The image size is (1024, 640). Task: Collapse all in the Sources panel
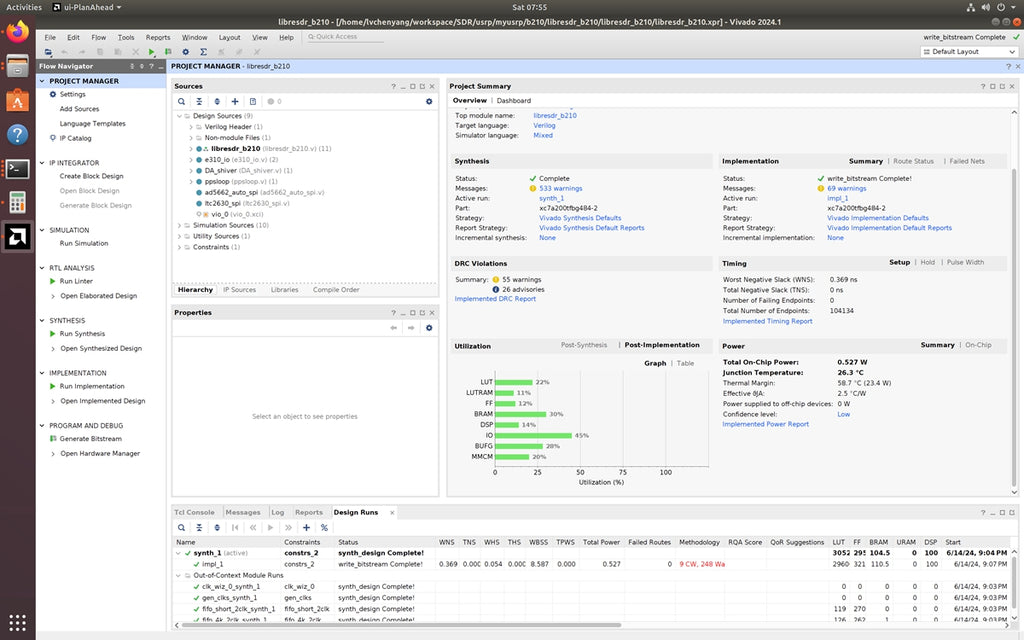click(199, 101)
